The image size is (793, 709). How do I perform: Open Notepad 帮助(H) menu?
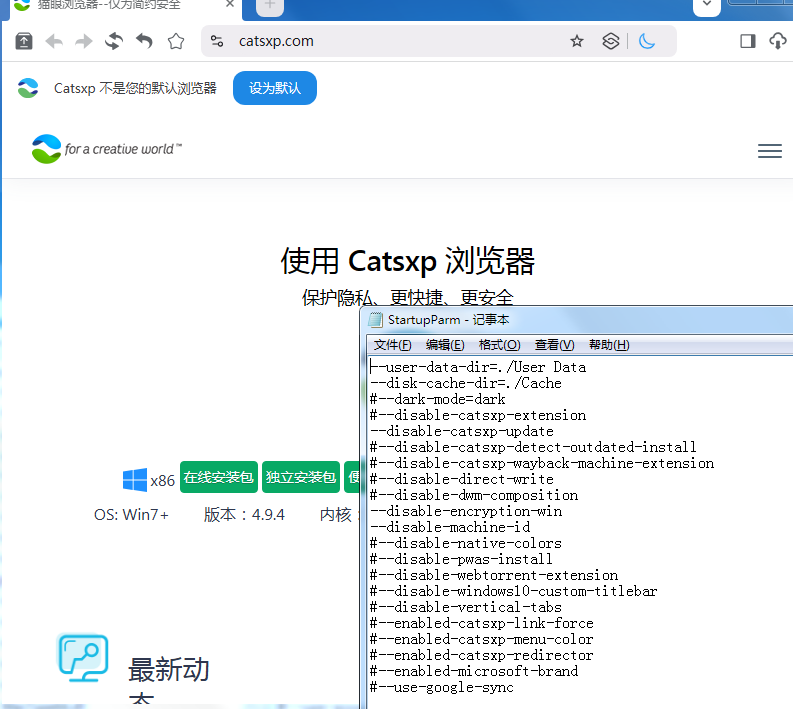[x=609, y=345]
